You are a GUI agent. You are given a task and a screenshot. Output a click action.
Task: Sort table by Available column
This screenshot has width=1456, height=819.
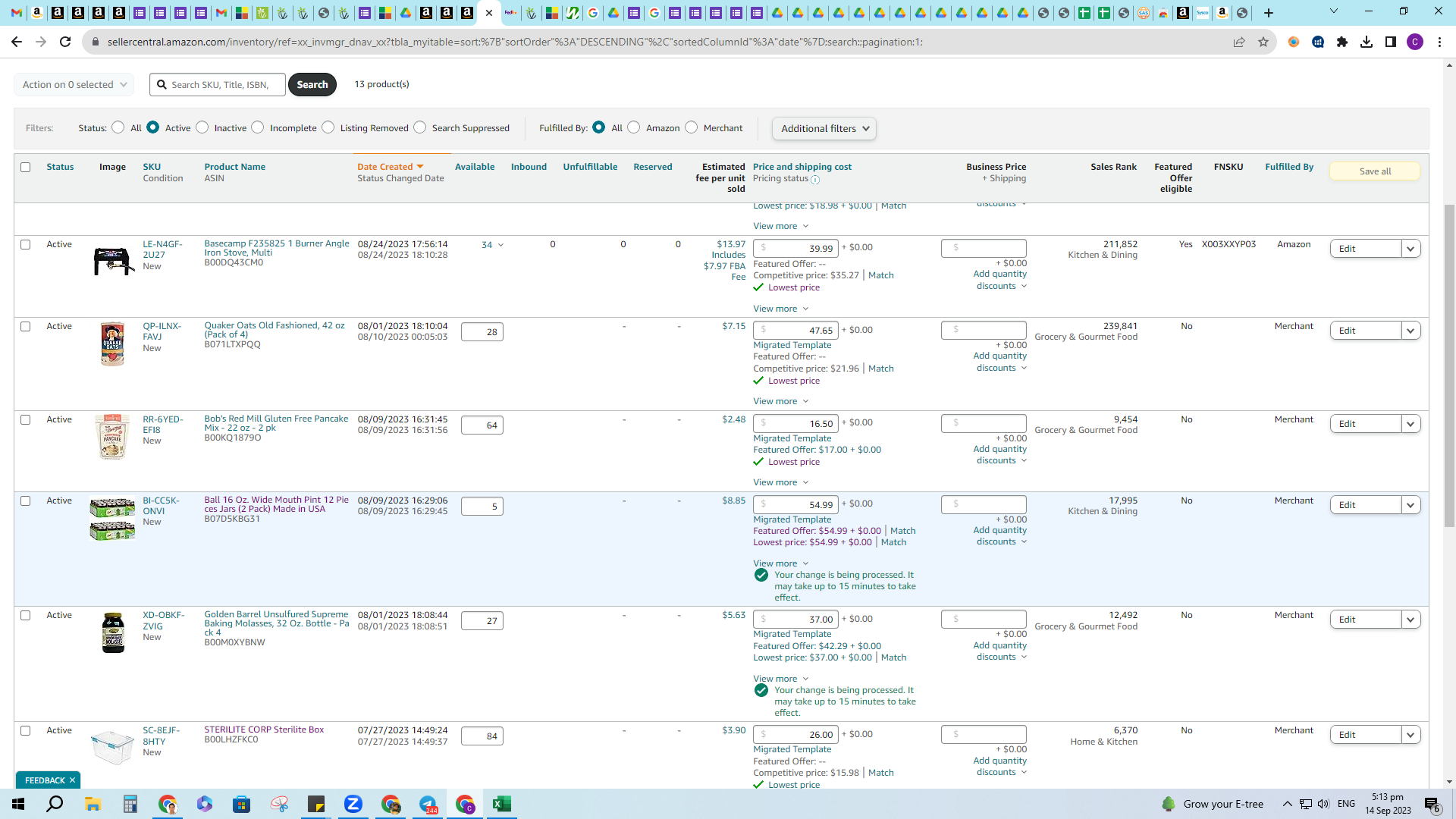[x=475, y=167]
